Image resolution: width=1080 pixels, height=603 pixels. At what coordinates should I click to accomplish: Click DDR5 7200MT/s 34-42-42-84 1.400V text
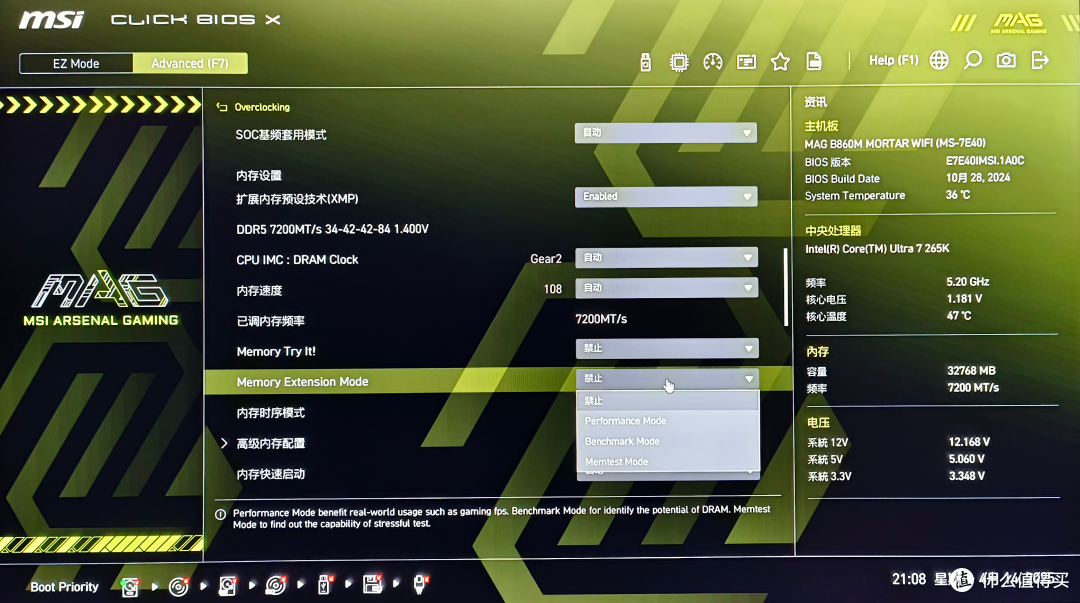click(332, 229)
